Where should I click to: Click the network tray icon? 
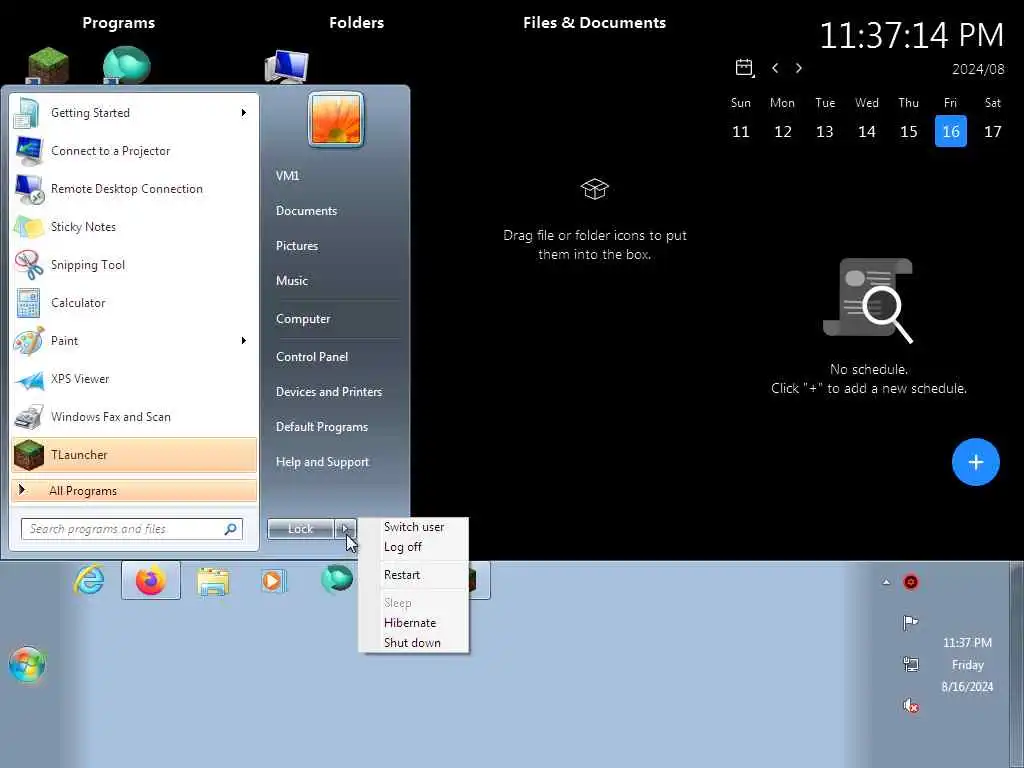[x=910, y=664]
